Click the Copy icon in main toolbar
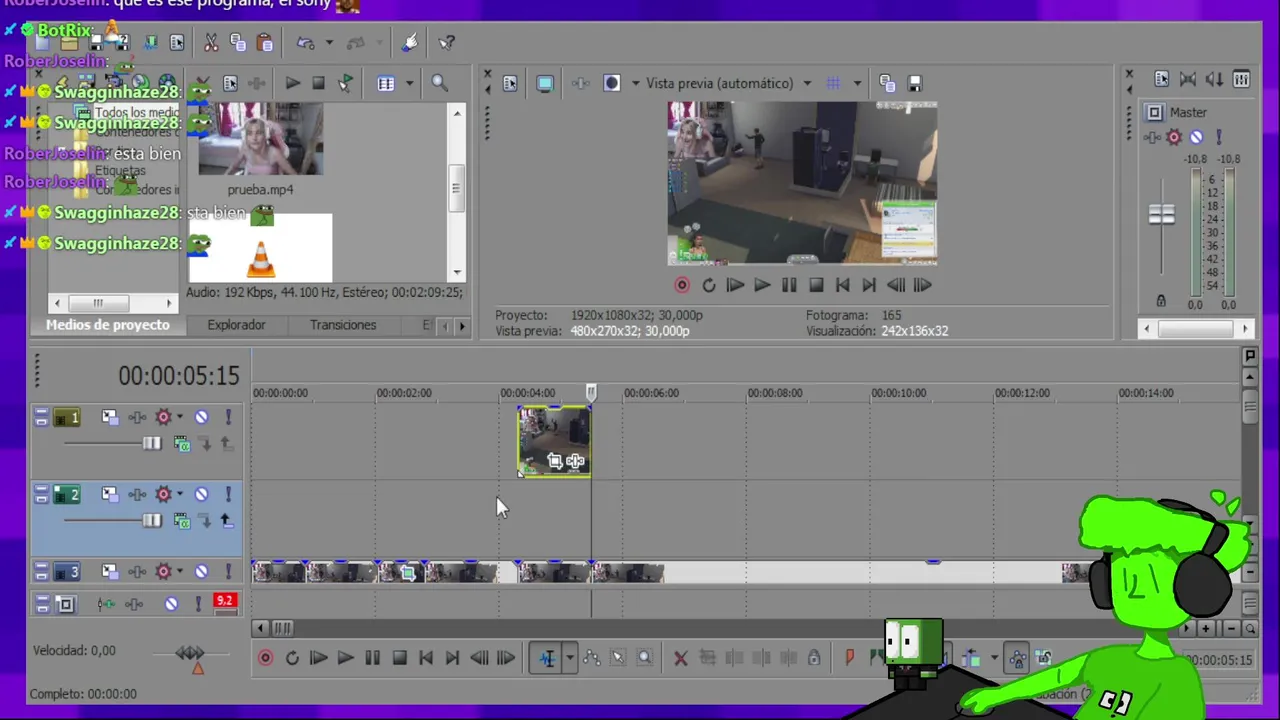1280x720 pixels. click(x=238, y=43)
